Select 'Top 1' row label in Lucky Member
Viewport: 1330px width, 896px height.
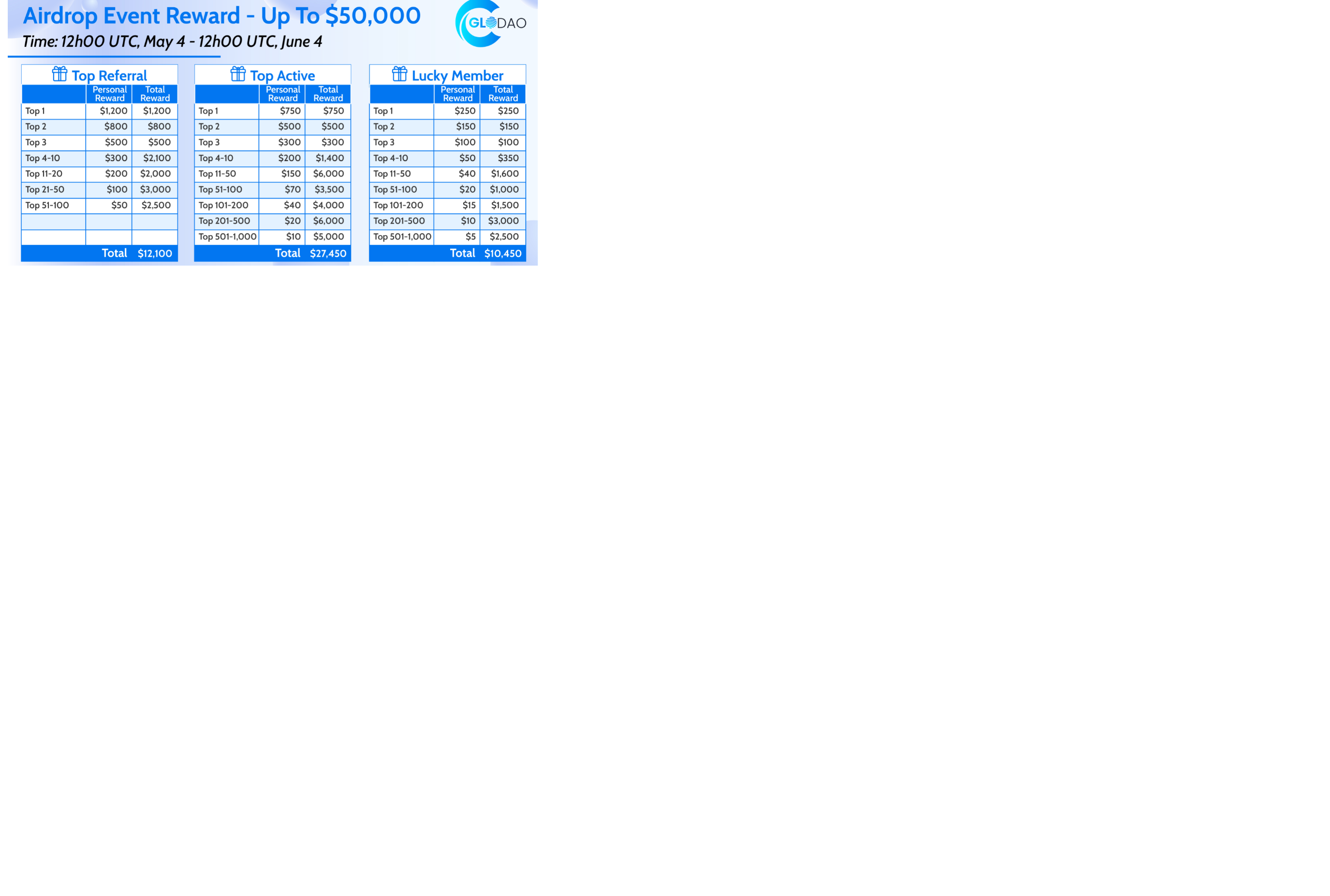383,111
